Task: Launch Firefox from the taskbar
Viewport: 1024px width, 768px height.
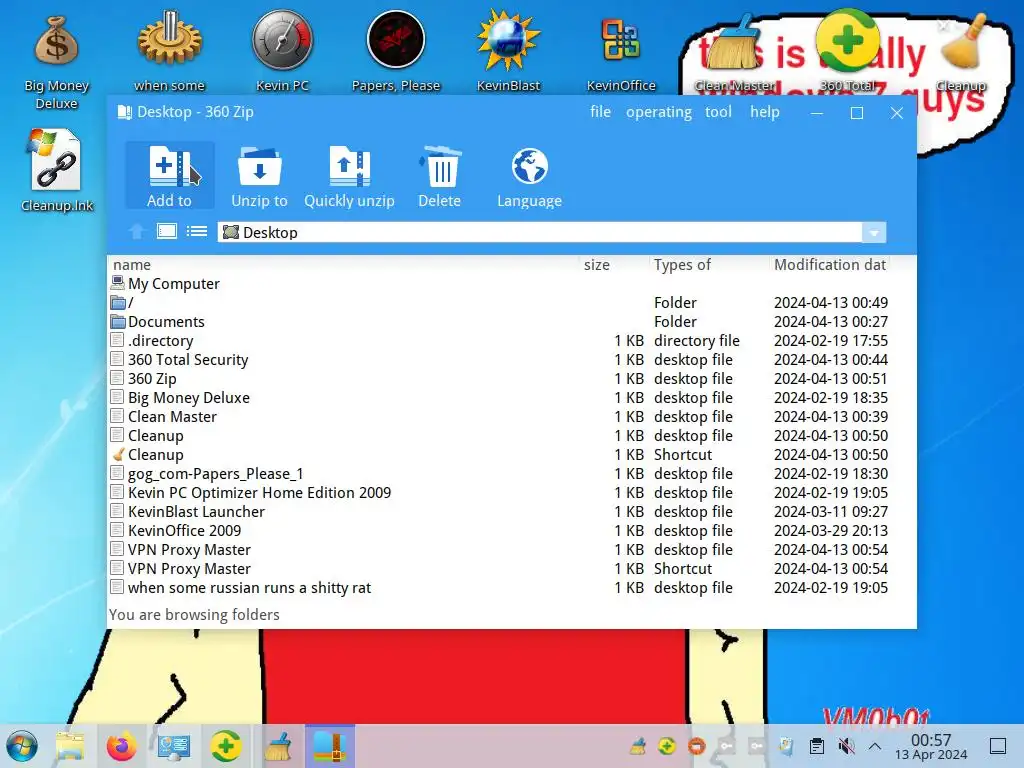Action: pos(121,746)
